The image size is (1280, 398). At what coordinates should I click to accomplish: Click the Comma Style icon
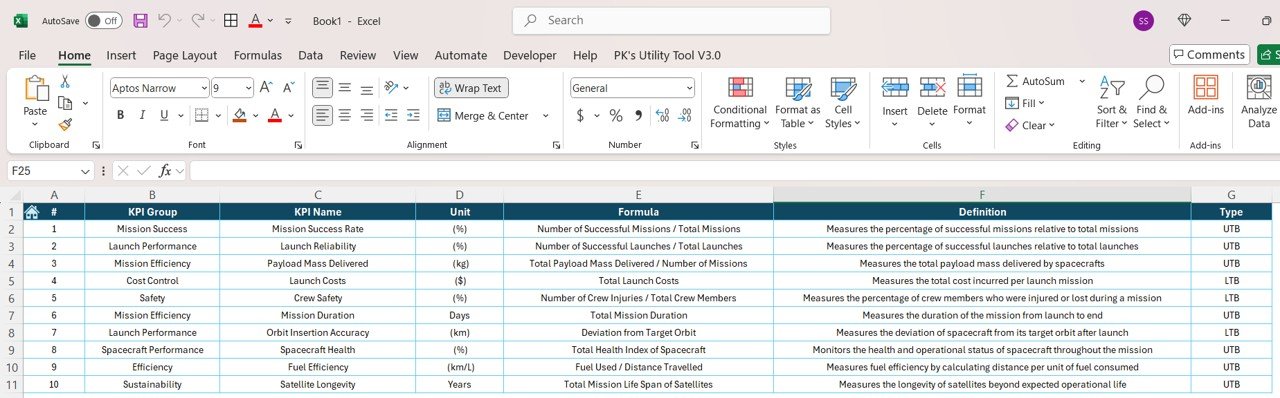point(638,115)
